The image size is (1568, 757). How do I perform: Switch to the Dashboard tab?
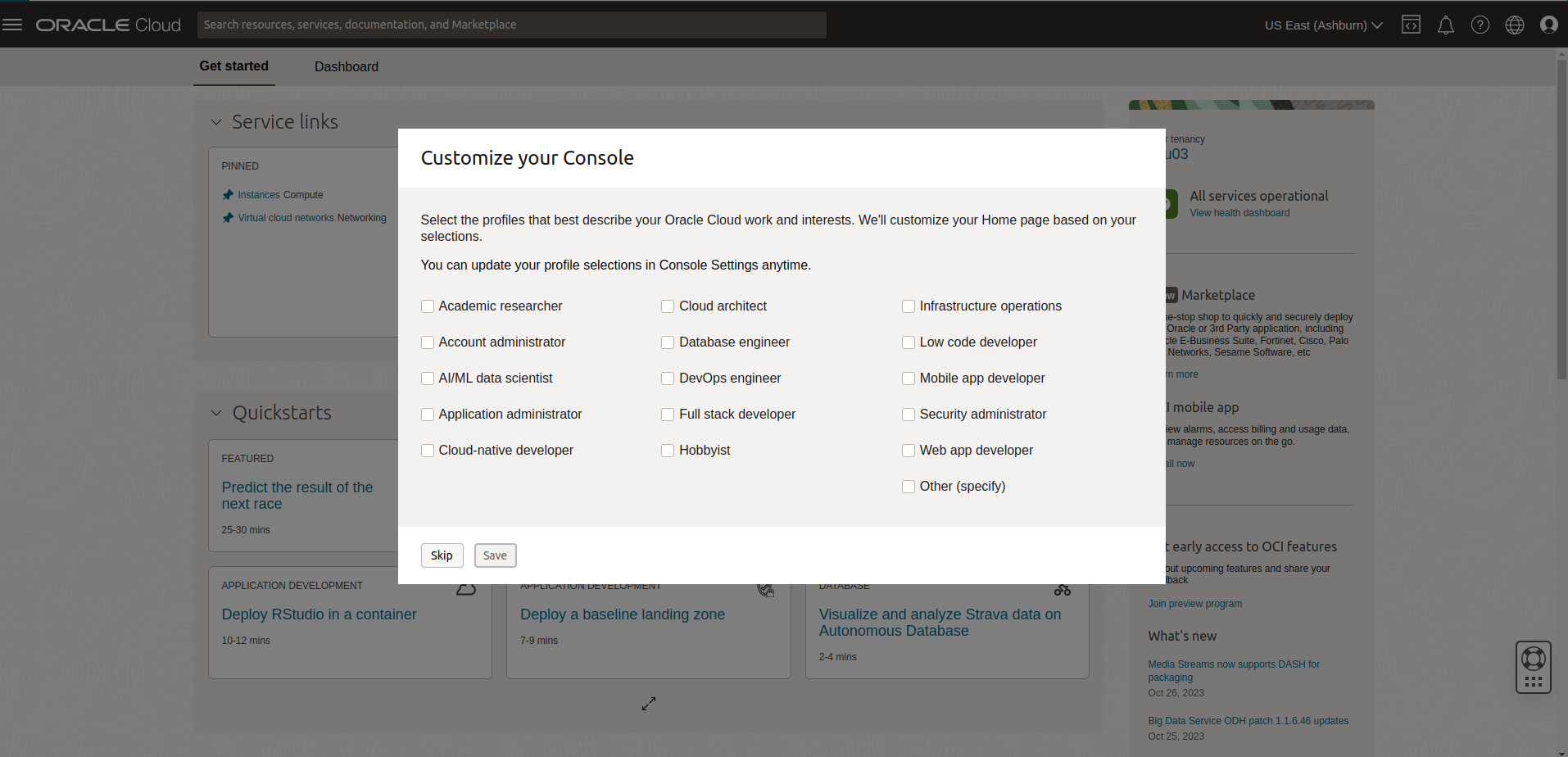[x=347, y=67]
